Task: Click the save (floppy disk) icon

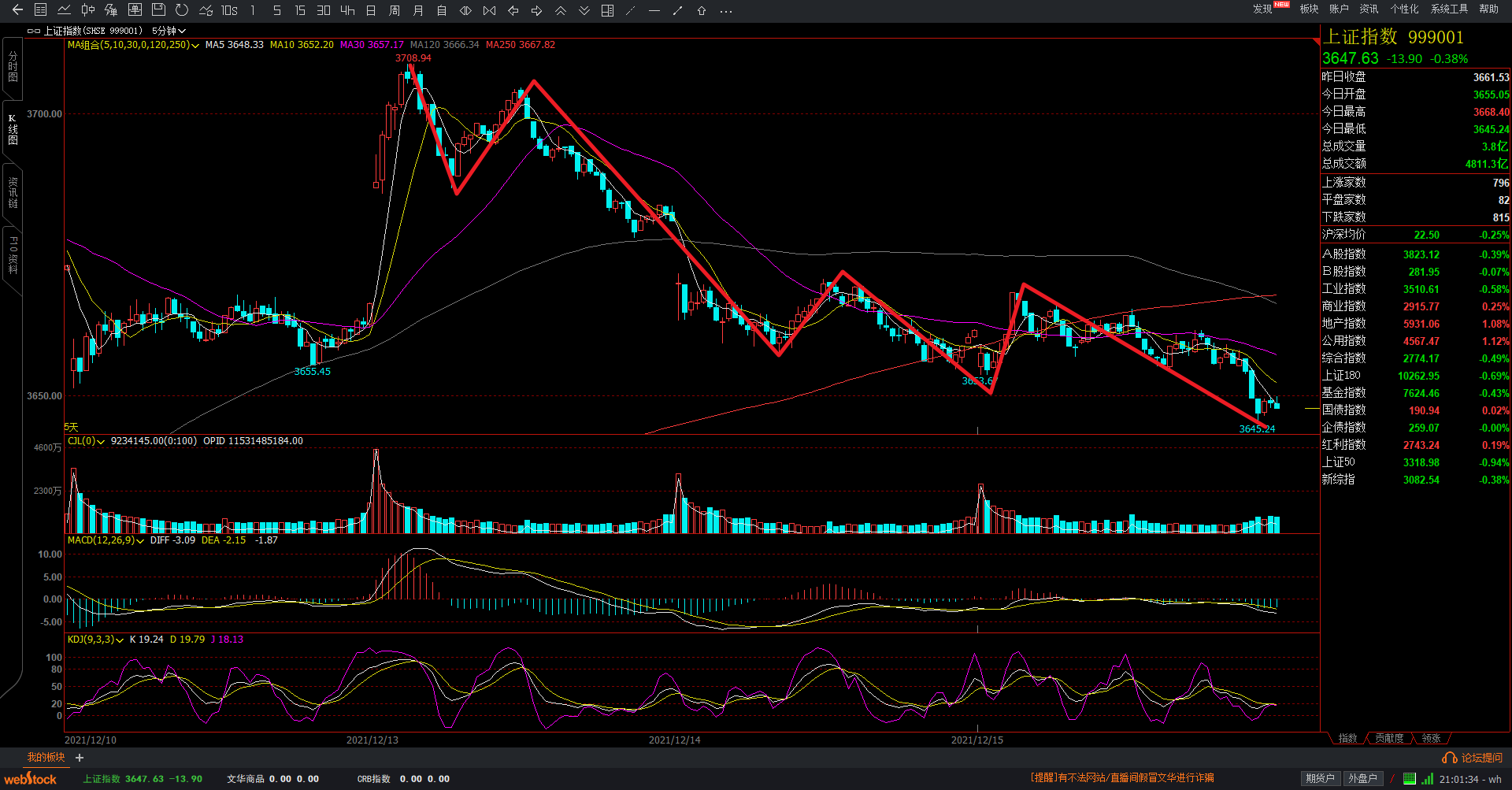Action: coord(158,10)
